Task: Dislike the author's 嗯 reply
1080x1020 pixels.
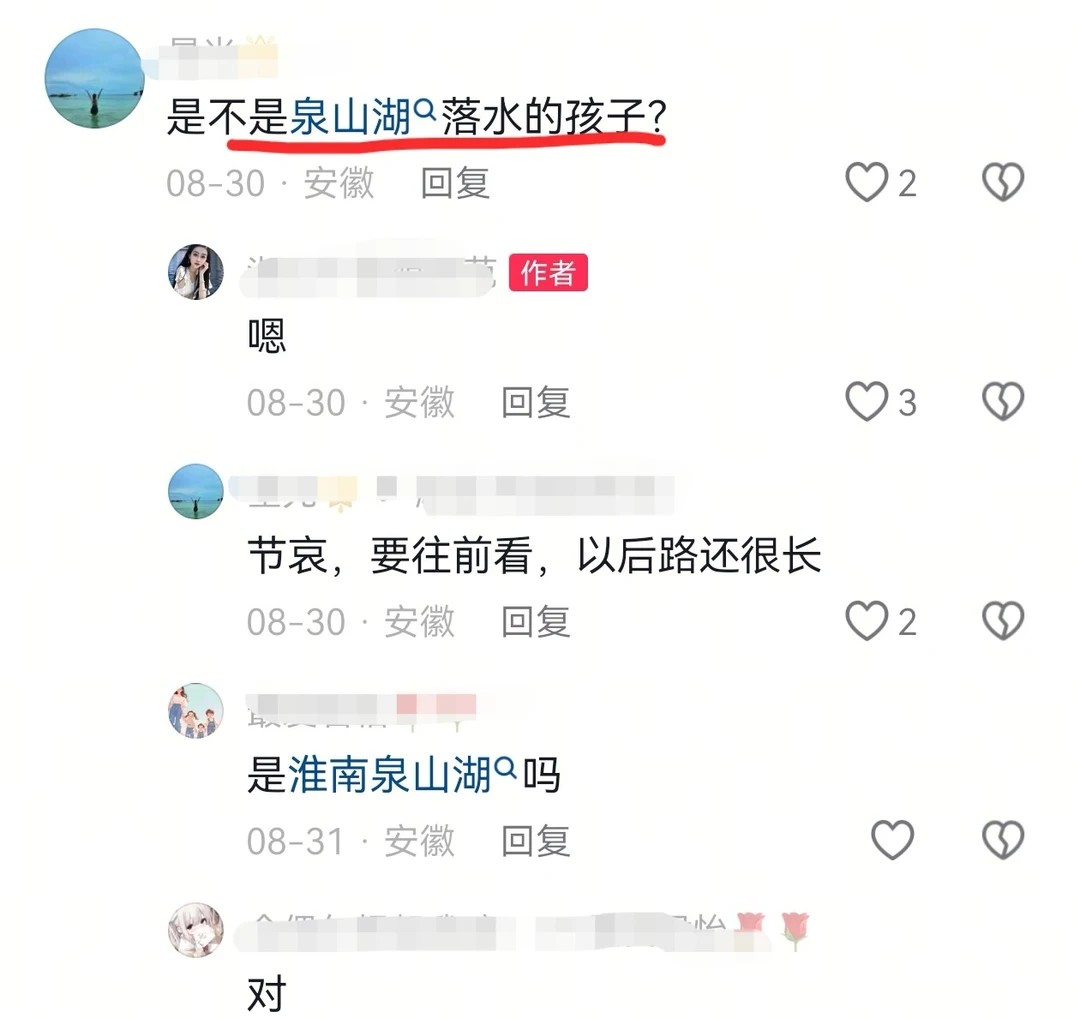Action: click(x=1003, y=402)
